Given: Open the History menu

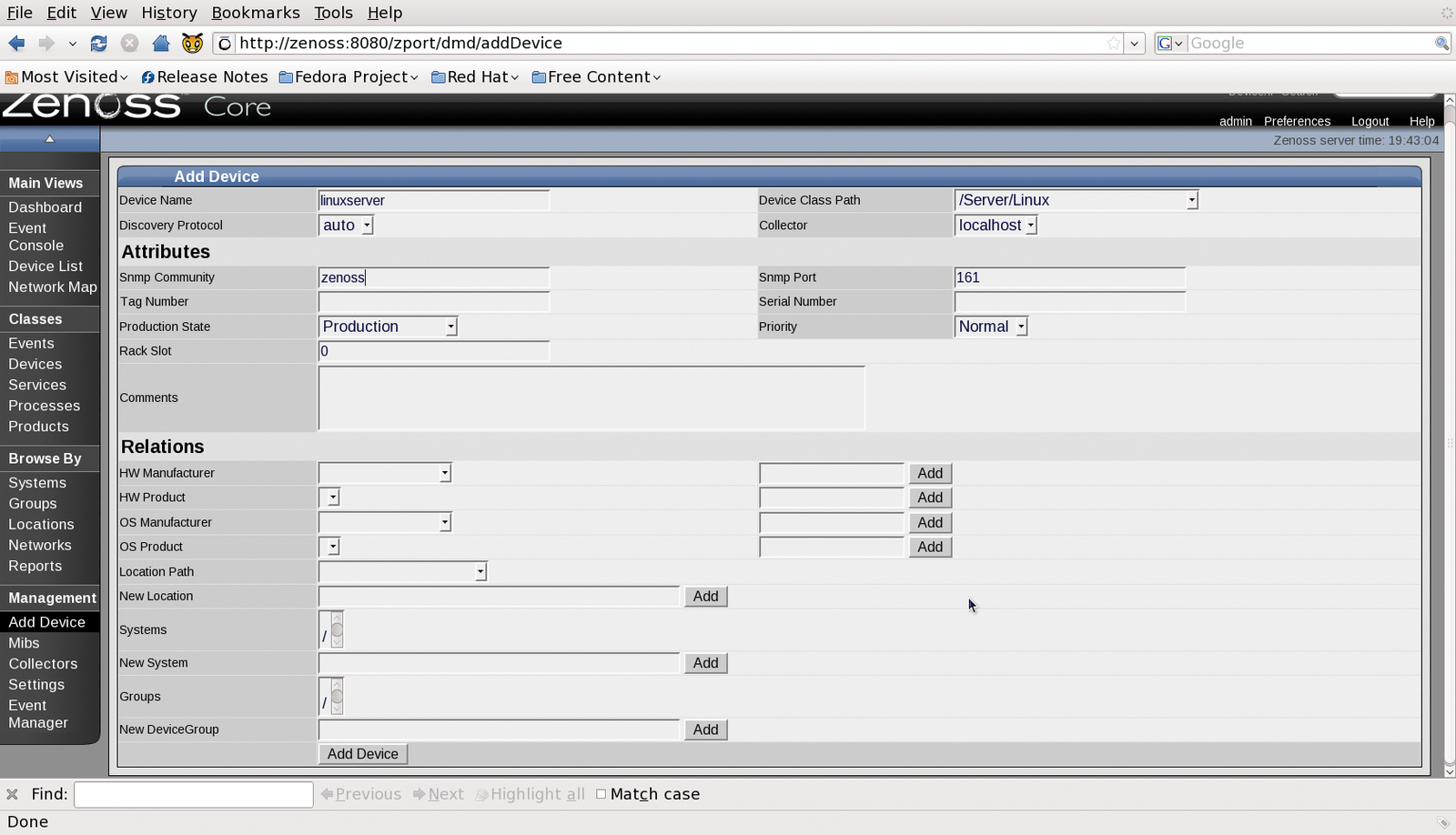Looking at the screenshot, I should pos(169,13).
